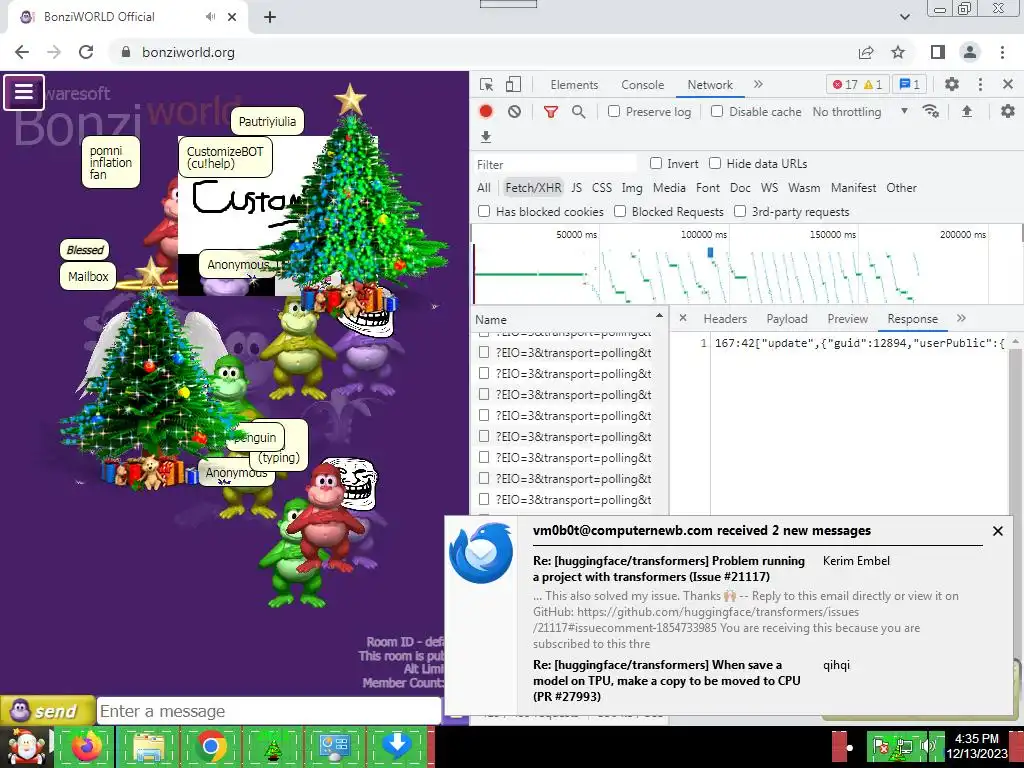Switch to the Elements panel
Image resolution: width=1024 pixels, height=768 pixels.
point(574,85)
